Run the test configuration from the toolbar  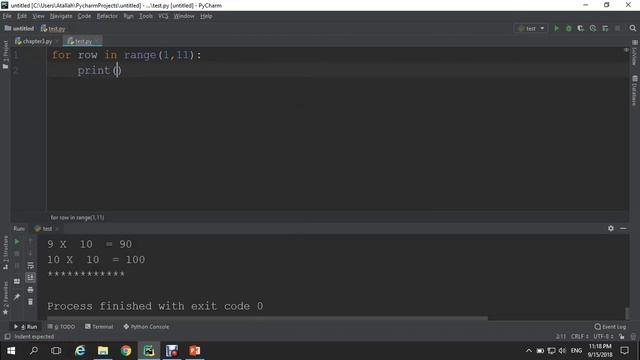coord(556,28)
